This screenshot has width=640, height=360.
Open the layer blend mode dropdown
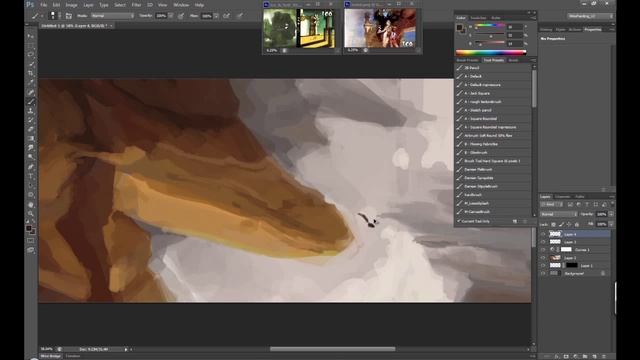pyautogui.click(x=559, y=214)
